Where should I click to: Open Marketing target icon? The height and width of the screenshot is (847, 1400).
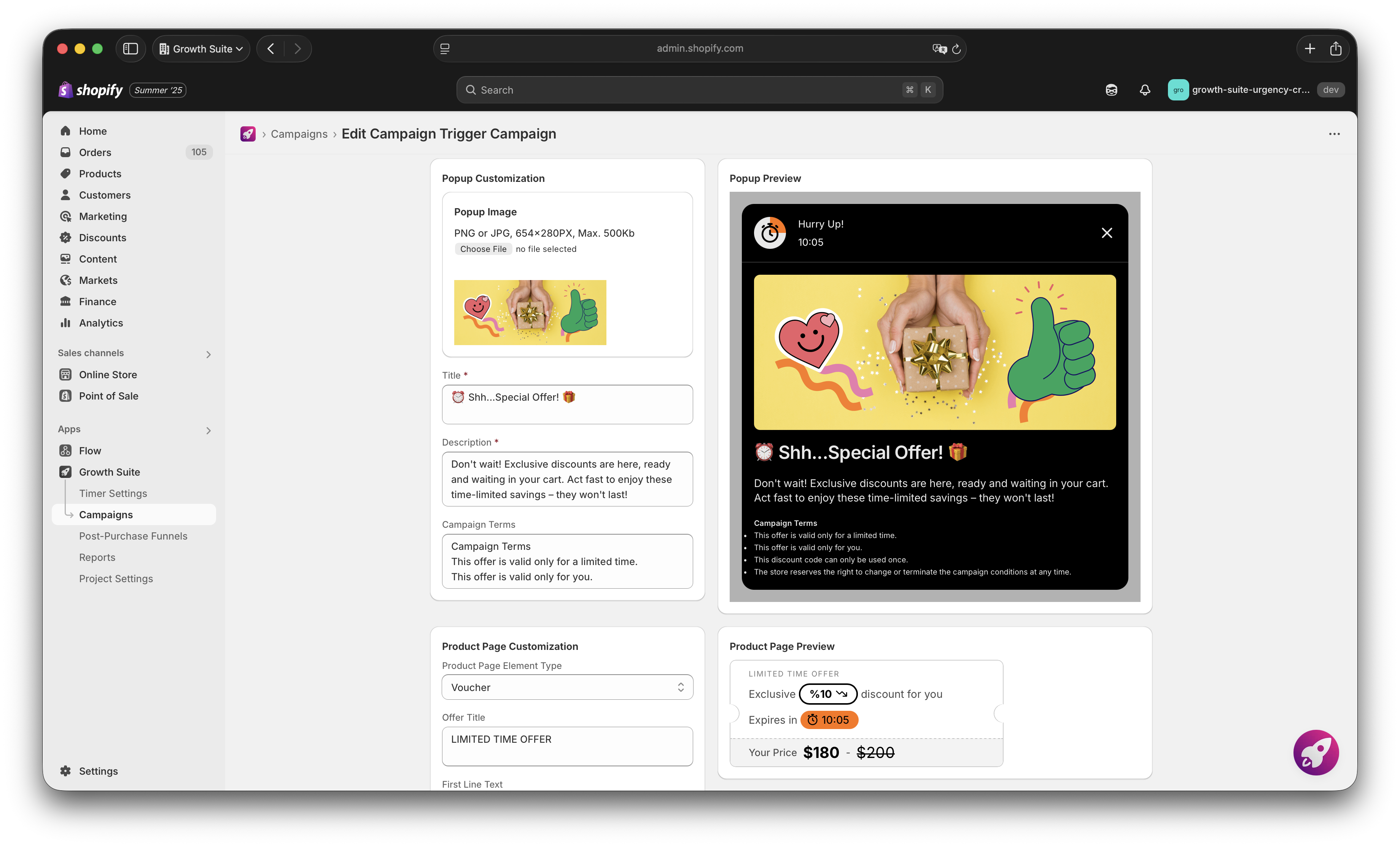[x=65, y=216]
